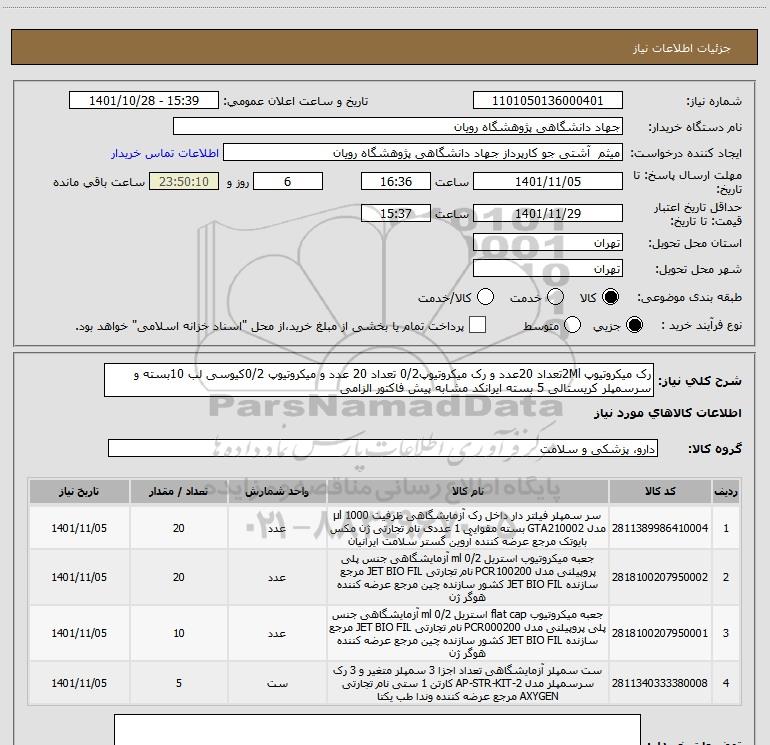This screenshot has height=745, width=770.
Task: Click the announcement date field 1401/10/28 - 15:39
Action: click(144, 101)
